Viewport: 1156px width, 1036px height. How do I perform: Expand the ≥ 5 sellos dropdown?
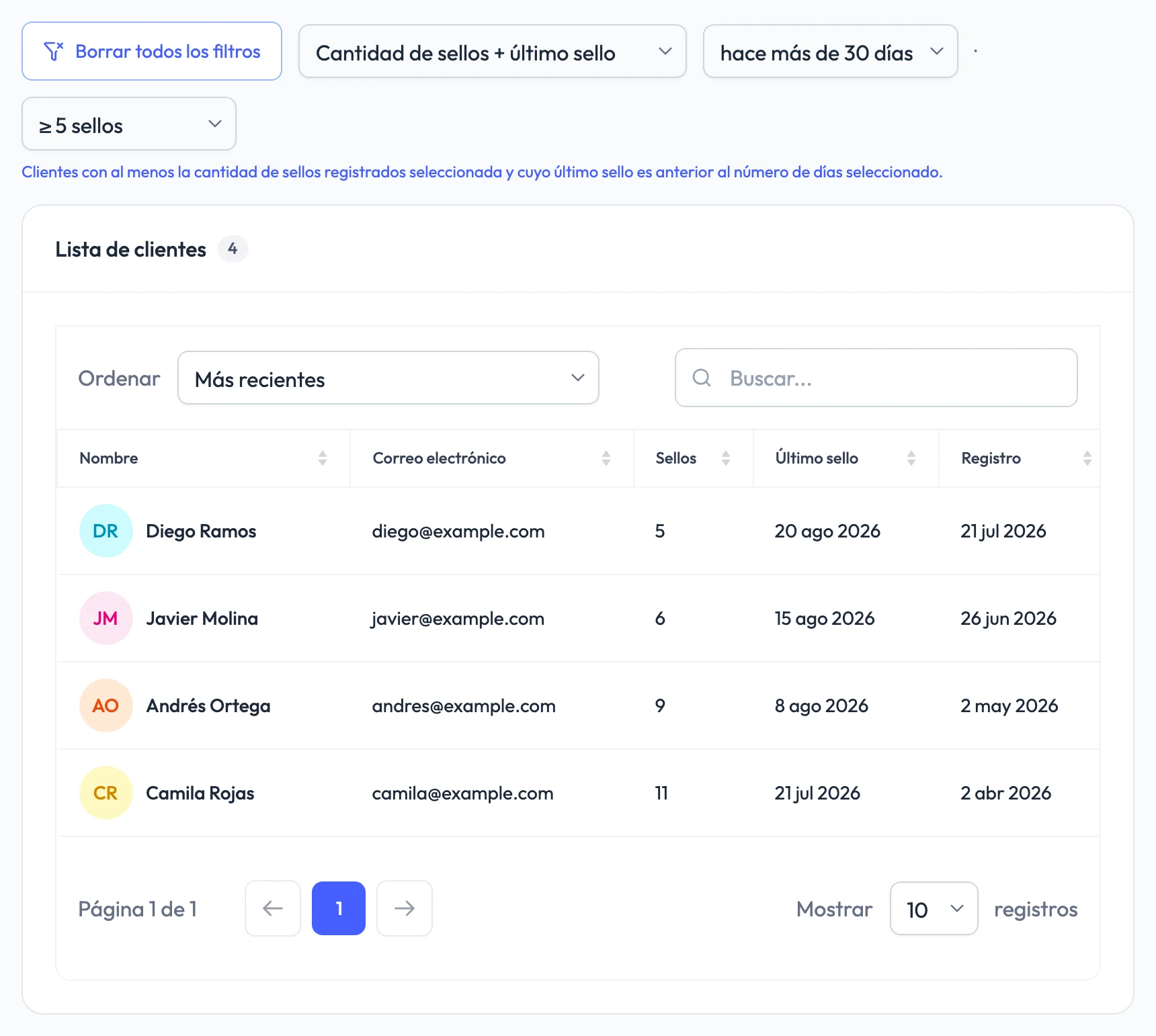129,124
